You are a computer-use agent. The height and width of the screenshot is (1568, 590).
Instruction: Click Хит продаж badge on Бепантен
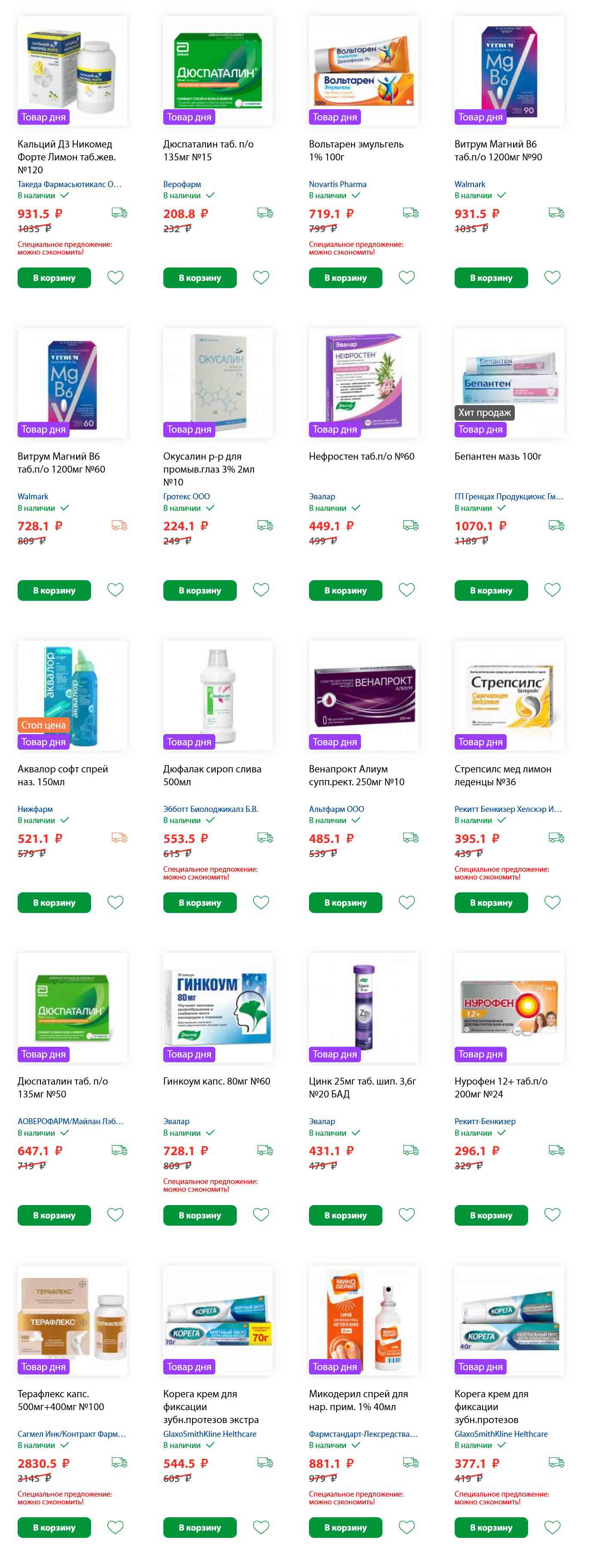(x=485, y=413)
